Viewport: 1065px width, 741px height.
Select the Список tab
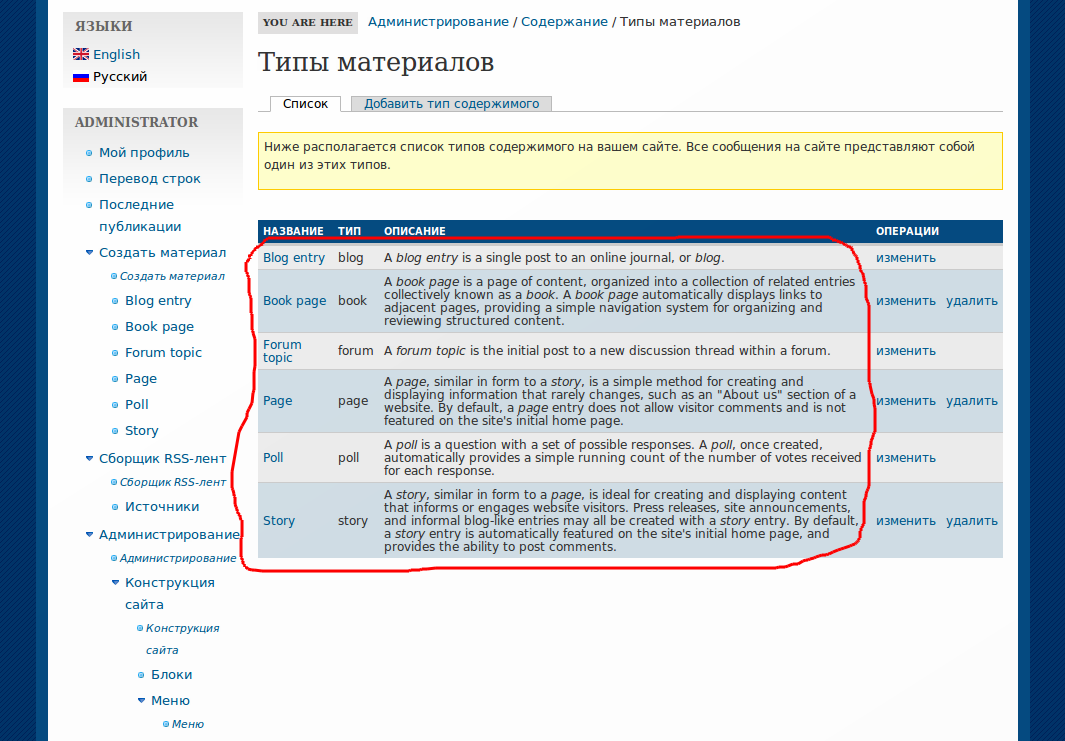[x=304, y=103]
